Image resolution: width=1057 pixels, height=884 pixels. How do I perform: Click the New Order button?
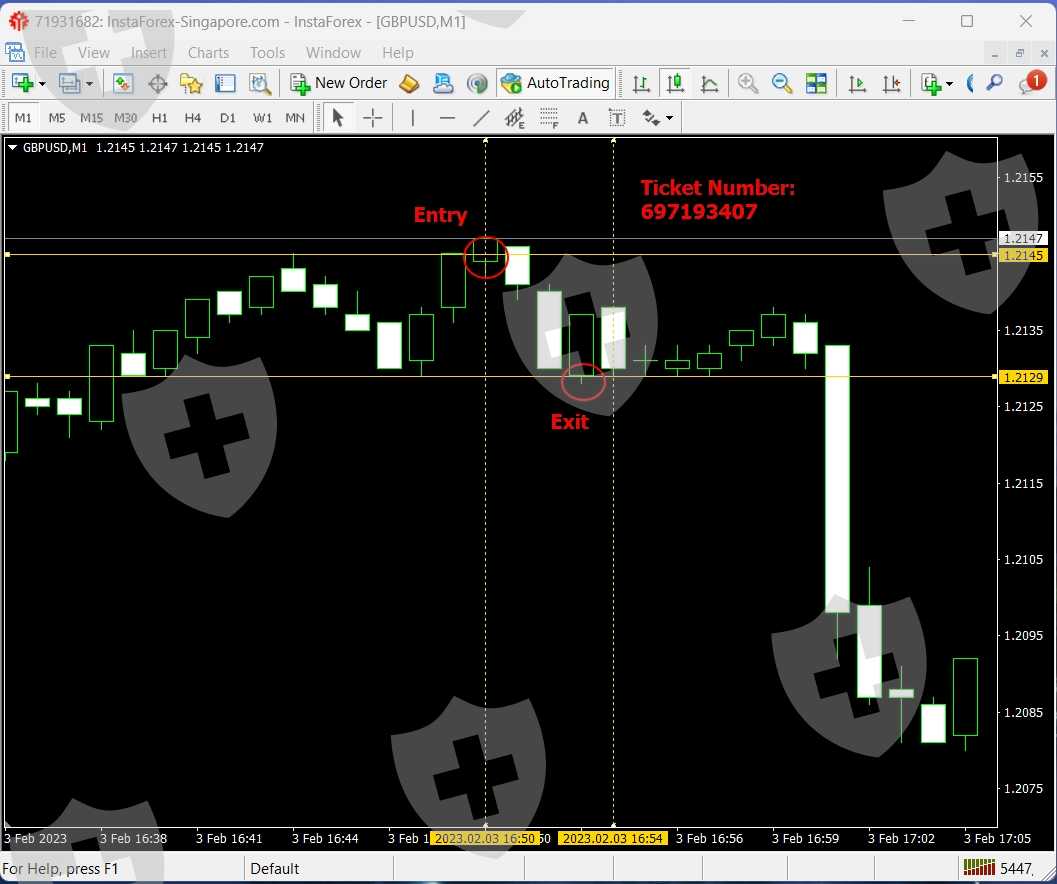[339, 83]
